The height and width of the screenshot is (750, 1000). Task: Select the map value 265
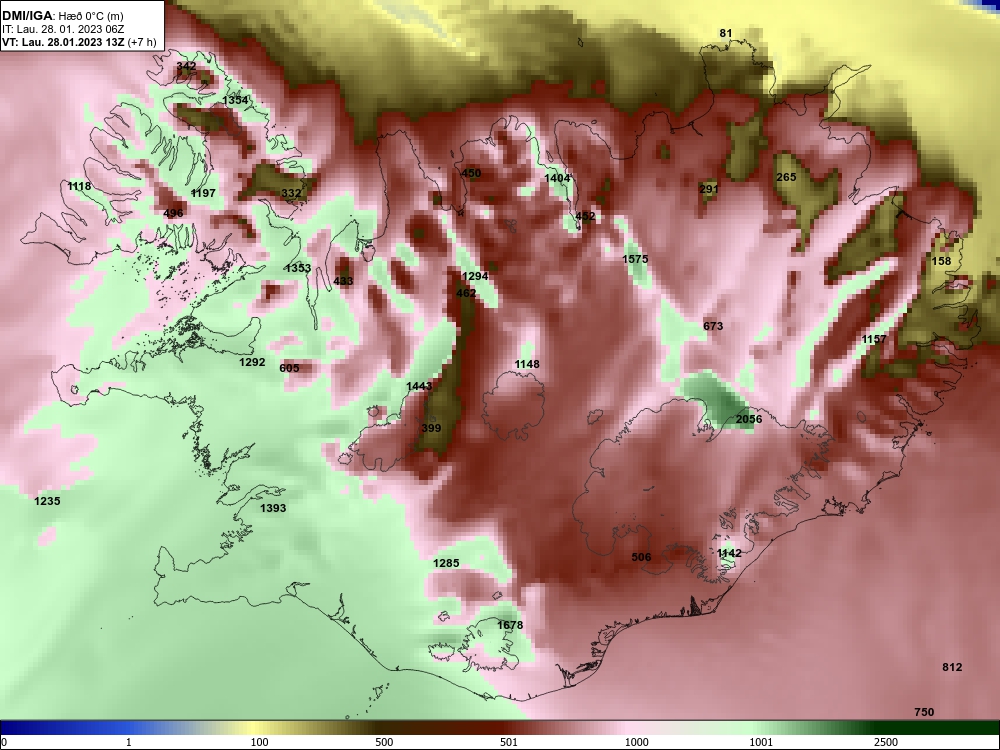point(786,177)
